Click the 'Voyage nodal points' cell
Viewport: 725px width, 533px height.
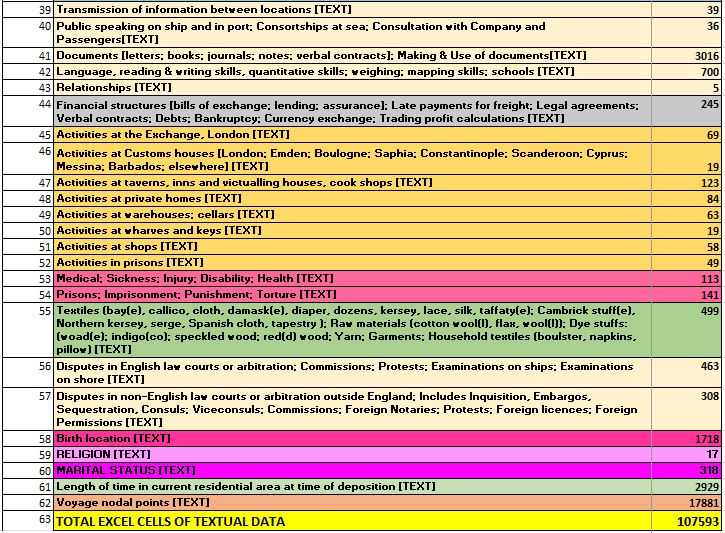[x=350, y=502]
